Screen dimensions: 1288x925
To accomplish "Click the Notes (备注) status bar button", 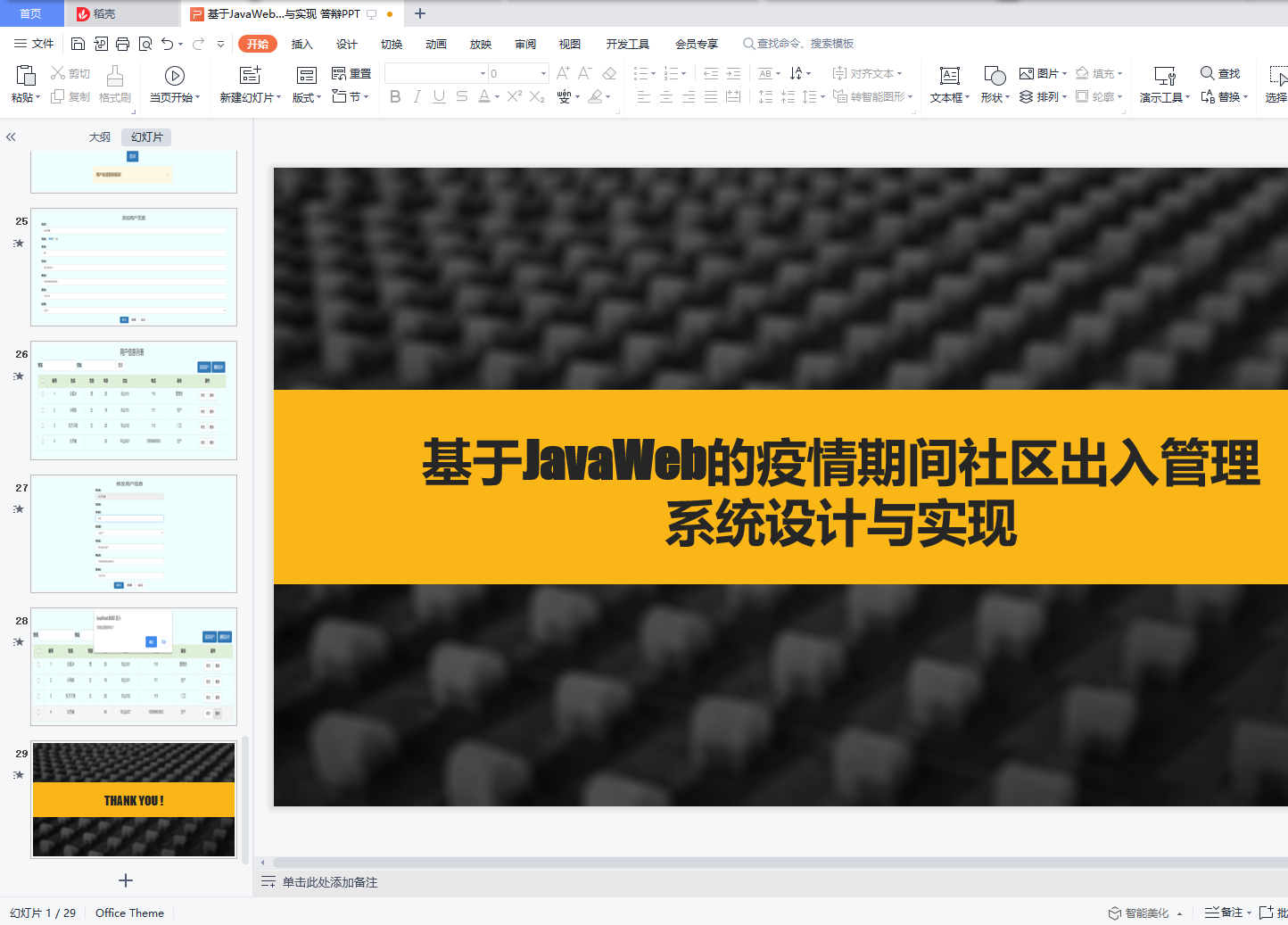I will pyautogui.click(x=1227, y=913).
